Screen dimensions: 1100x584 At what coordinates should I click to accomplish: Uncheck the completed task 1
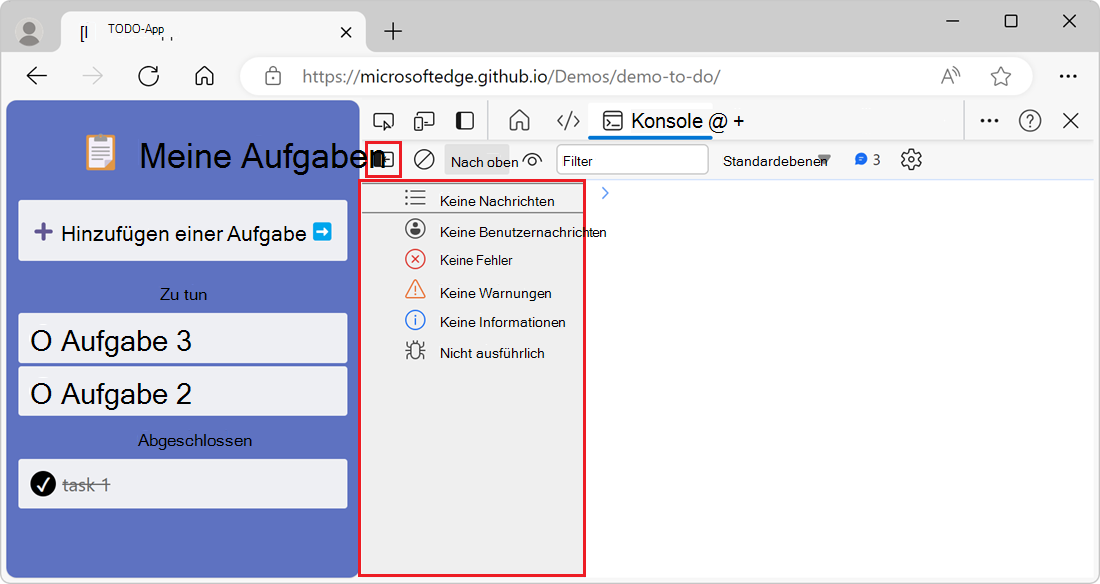click(42, 484)
